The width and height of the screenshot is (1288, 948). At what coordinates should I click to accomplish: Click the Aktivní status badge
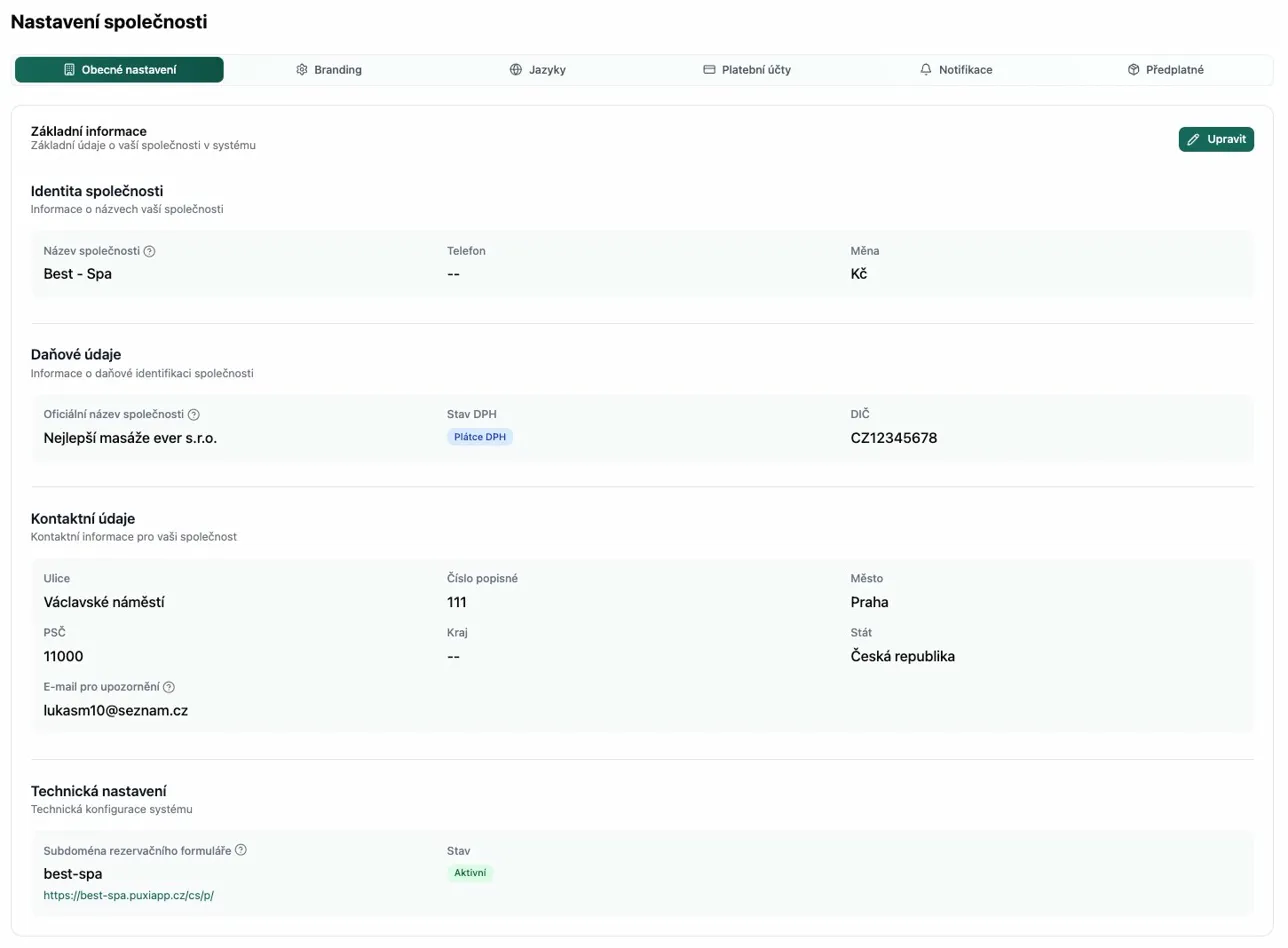pyautogui.click(x=470, y=873)
